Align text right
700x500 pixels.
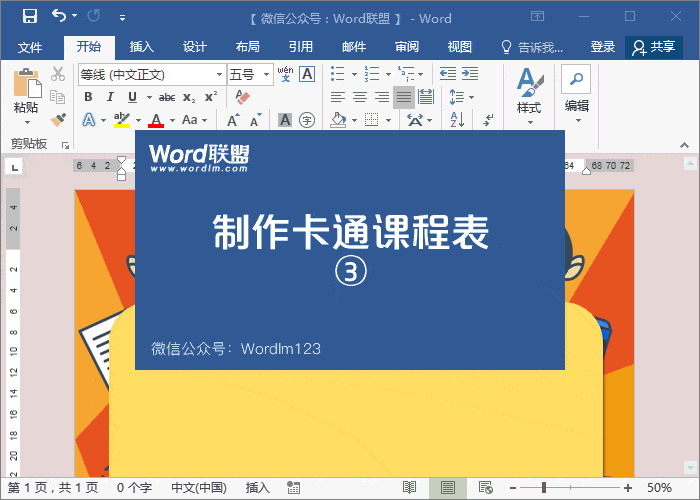[382, 97]
